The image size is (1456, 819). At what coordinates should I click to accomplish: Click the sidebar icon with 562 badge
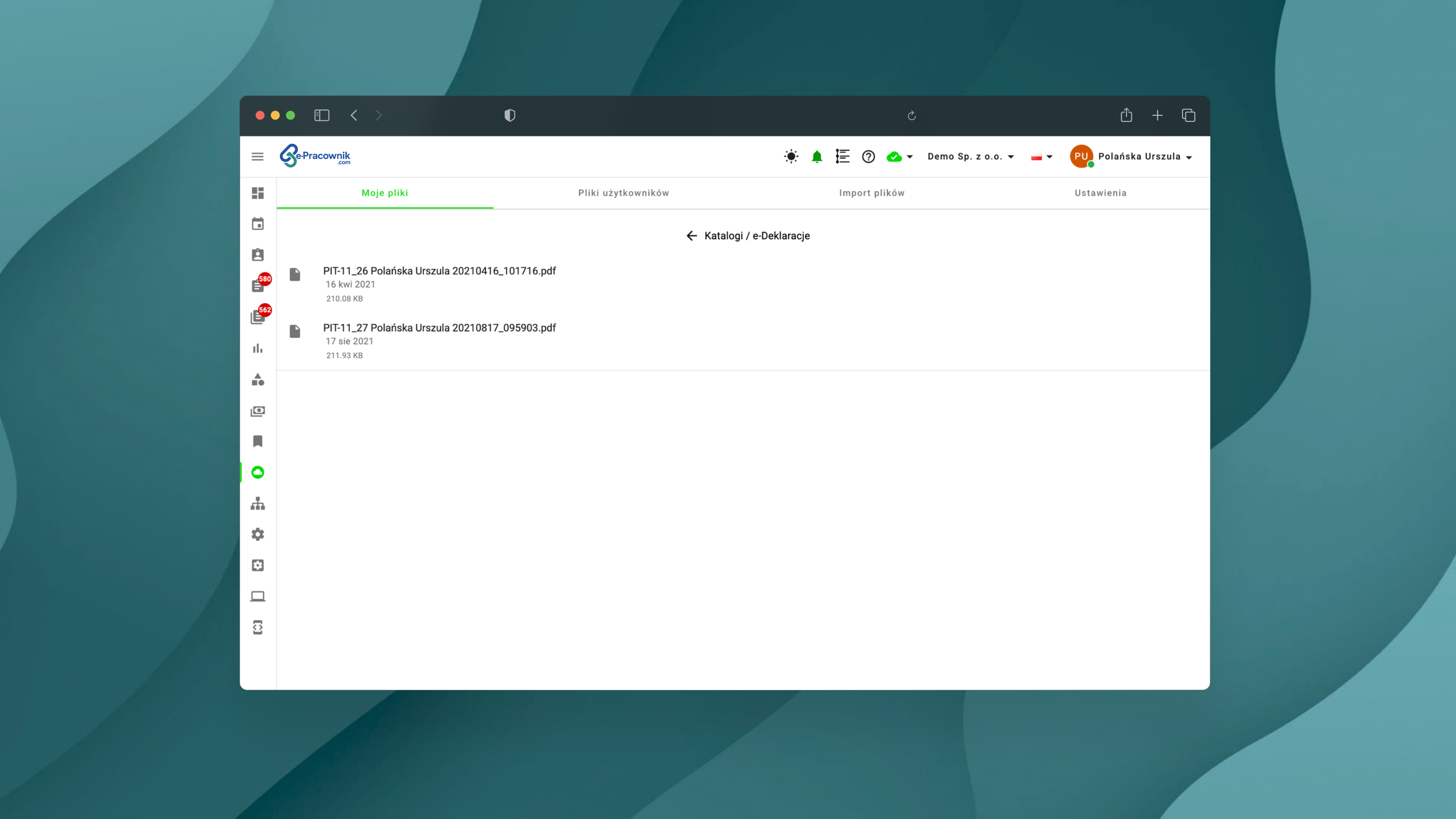(258, 316)
